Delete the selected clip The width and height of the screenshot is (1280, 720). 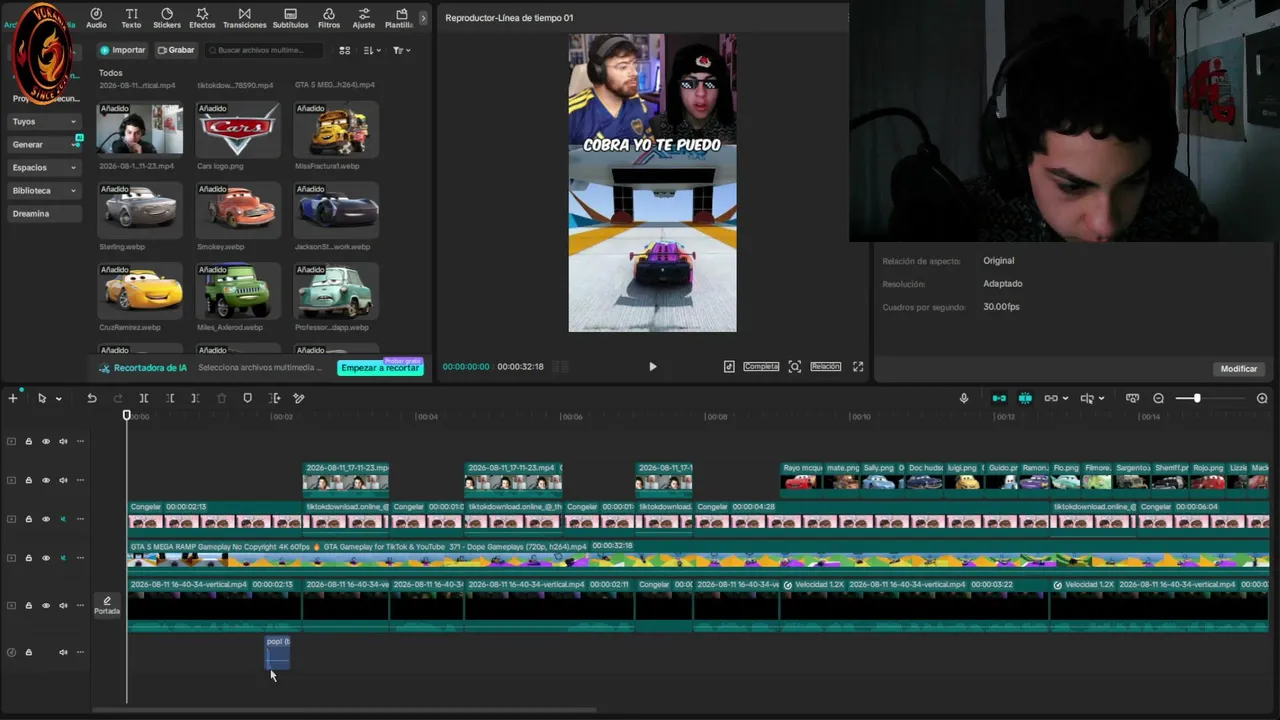coord(222,398)
